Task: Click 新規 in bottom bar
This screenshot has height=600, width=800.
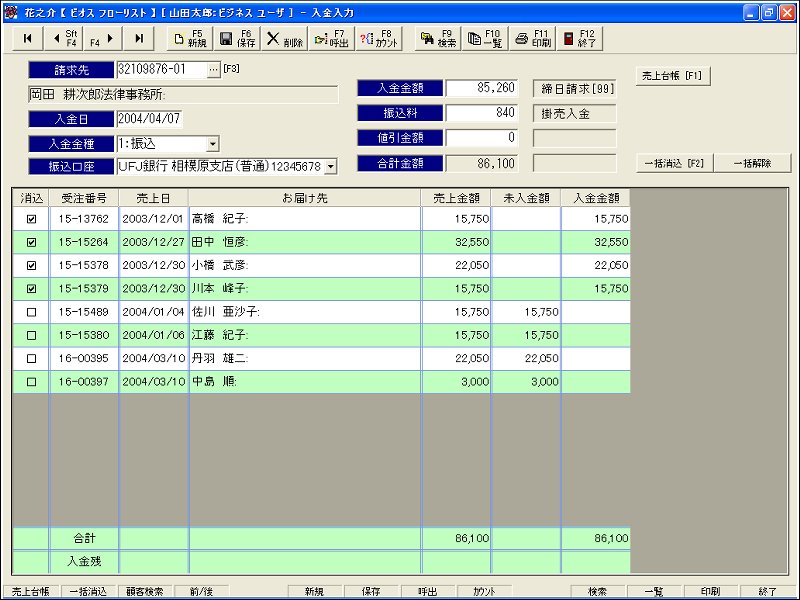Action: coord(314,591)
